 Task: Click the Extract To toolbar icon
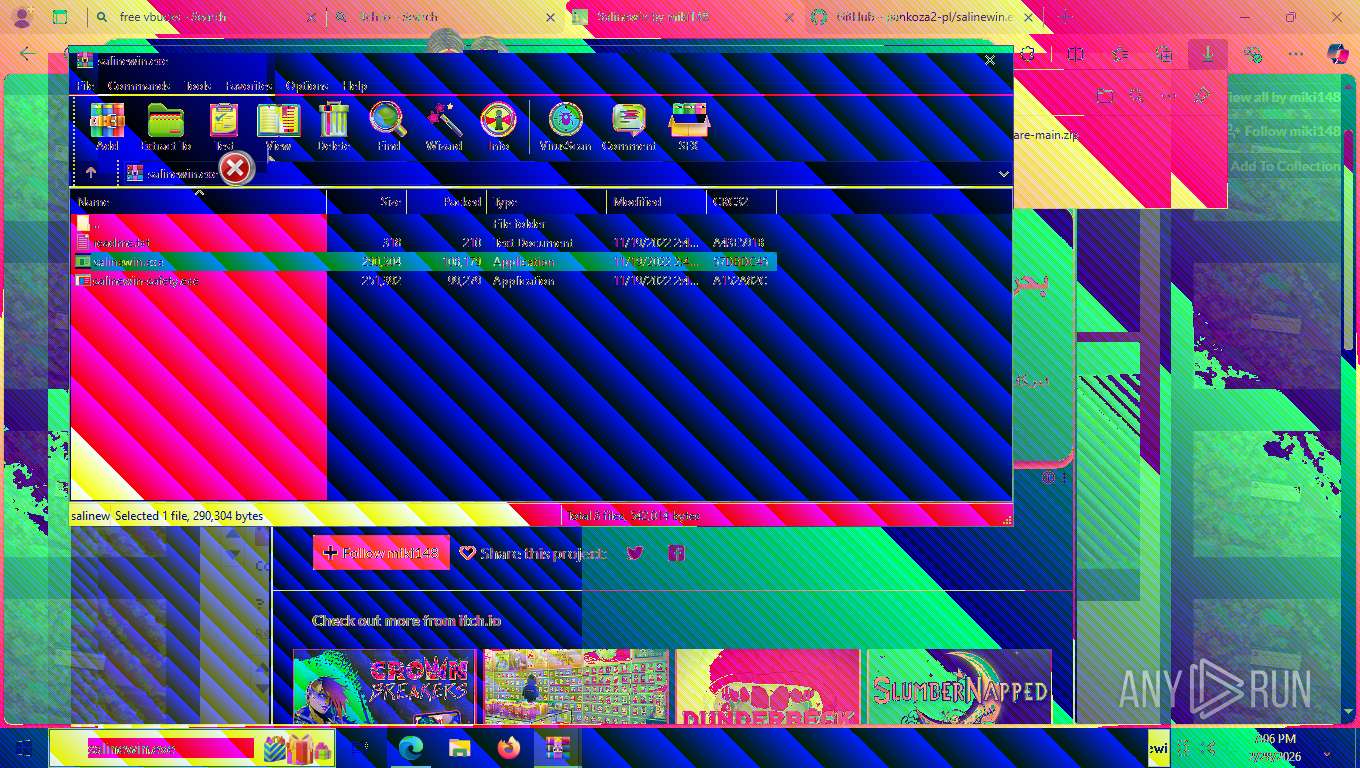166,127
